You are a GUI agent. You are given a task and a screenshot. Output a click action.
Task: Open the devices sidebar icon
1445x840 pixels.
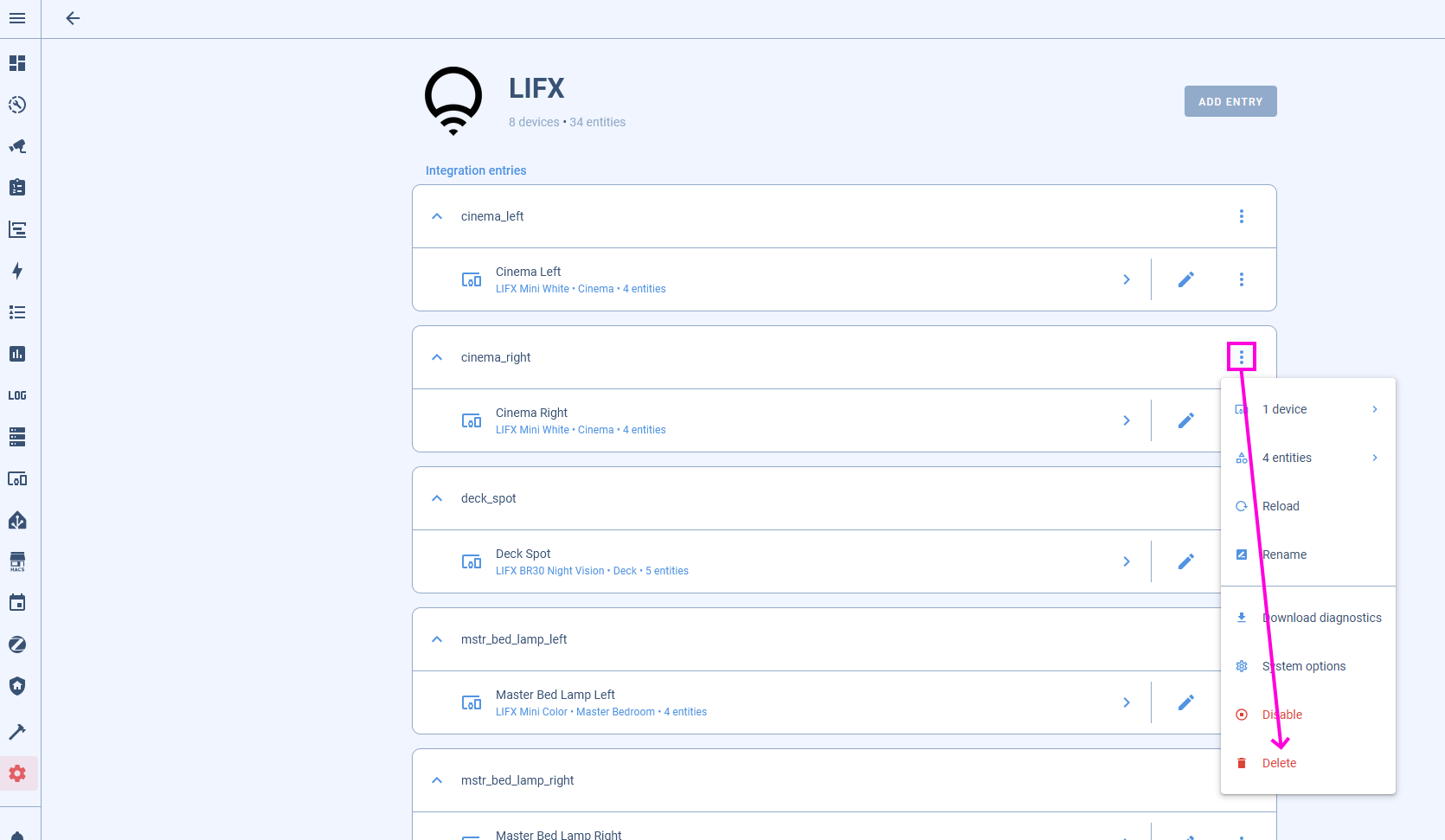[x=17, y=478]
